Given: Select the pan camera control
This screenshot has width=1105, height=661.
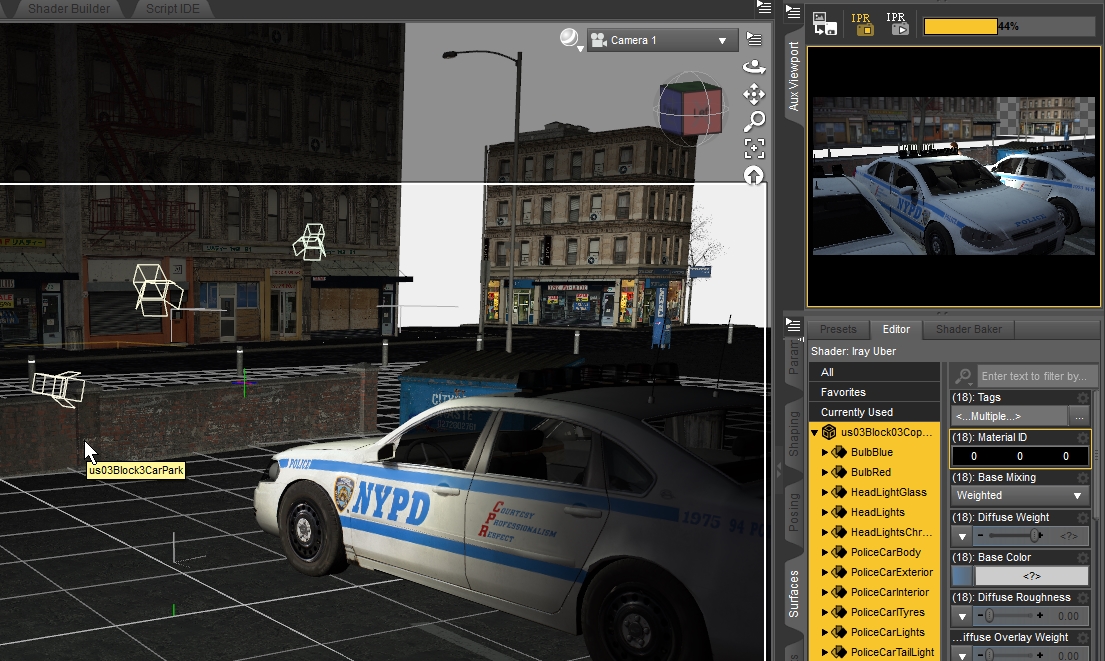Looking at the screenshot, I should pos(754,94).
